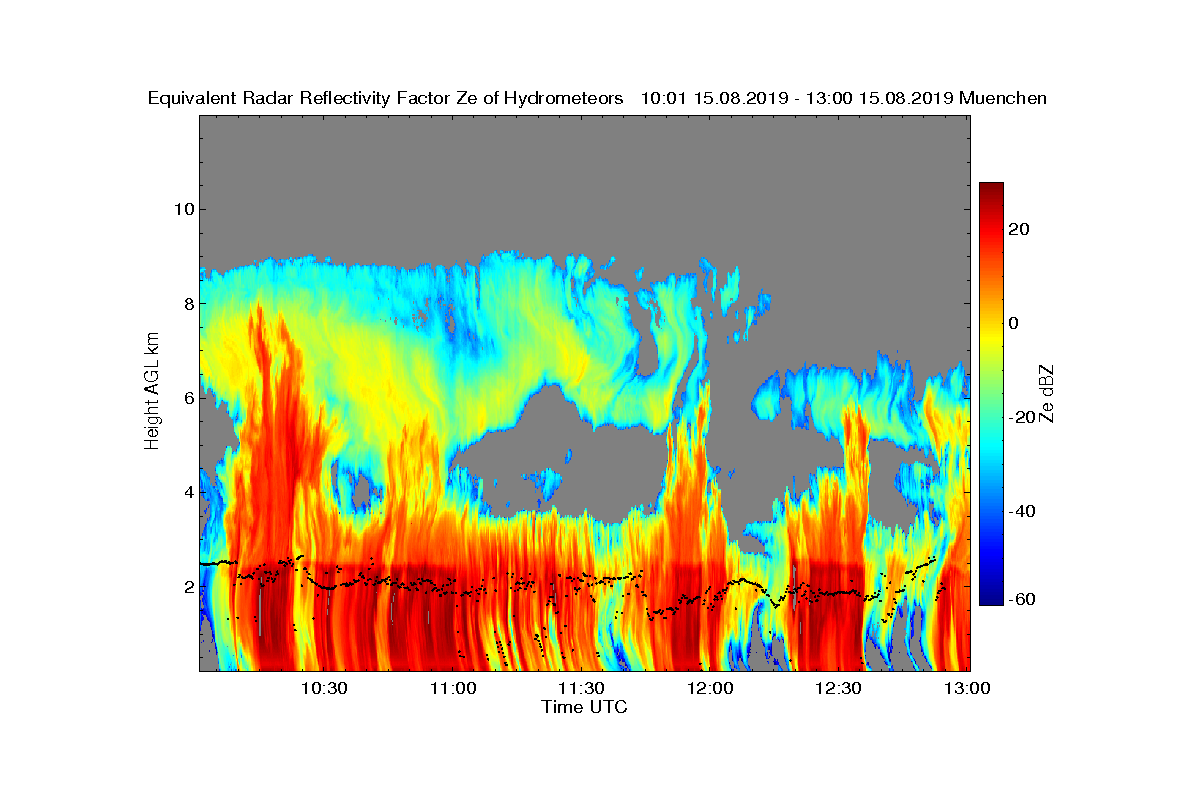Screen dimensions: 1200x800
Task: Click the height tick label '6'
Action: [x=187, y=398]
